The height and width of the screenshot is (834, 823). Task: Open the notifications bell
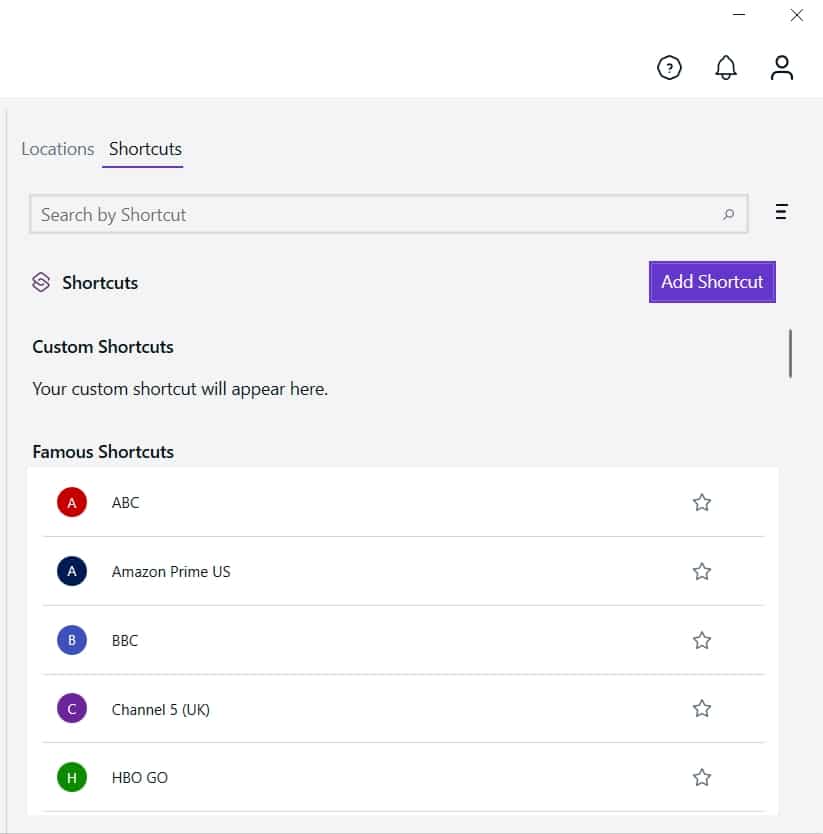pos(726,68)
